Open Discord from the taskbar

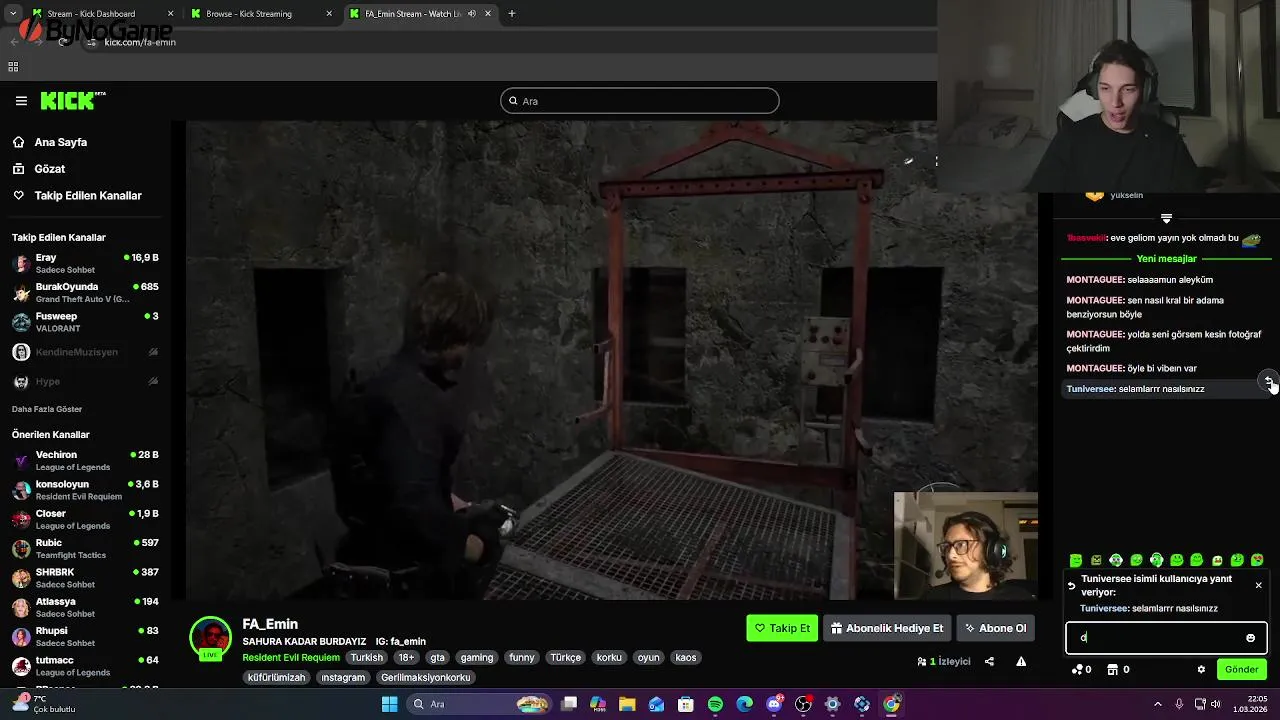point(774,704)
